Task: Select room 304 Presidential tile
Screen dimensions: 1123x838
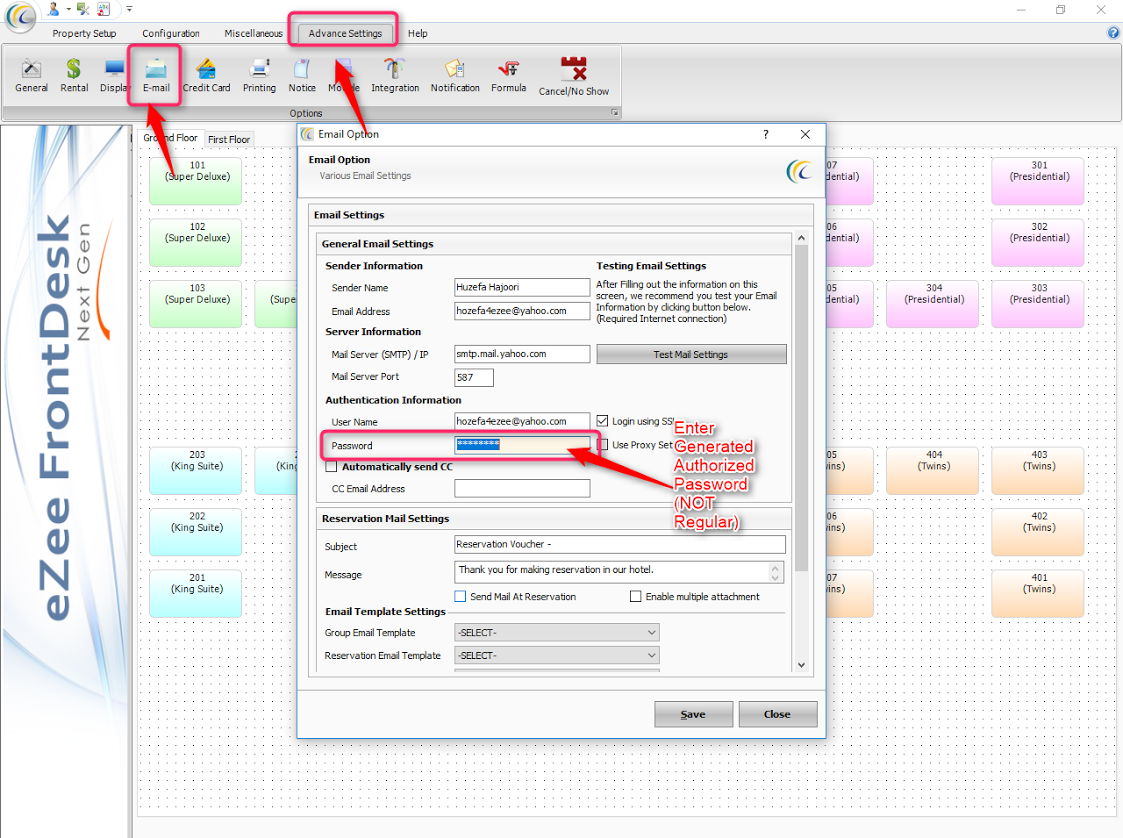Action: click(932, 304)
